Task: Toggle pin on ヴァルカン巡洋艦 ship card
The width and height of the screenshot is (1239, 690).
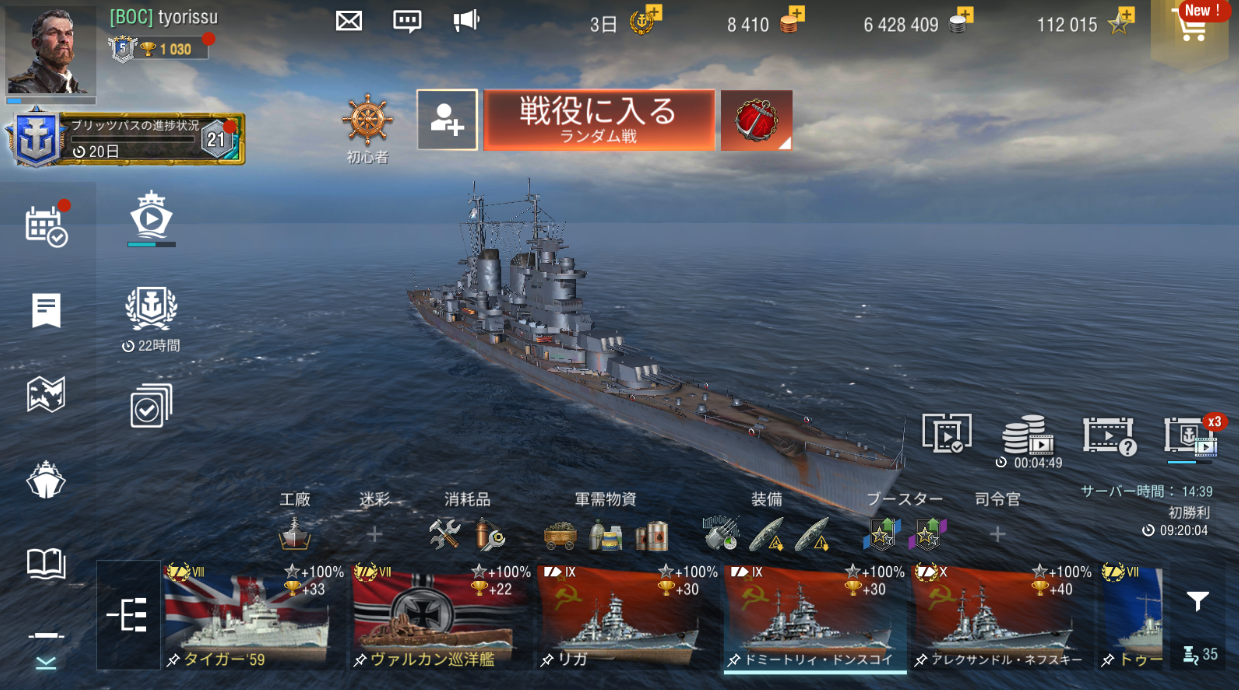Action: point(360,660)
